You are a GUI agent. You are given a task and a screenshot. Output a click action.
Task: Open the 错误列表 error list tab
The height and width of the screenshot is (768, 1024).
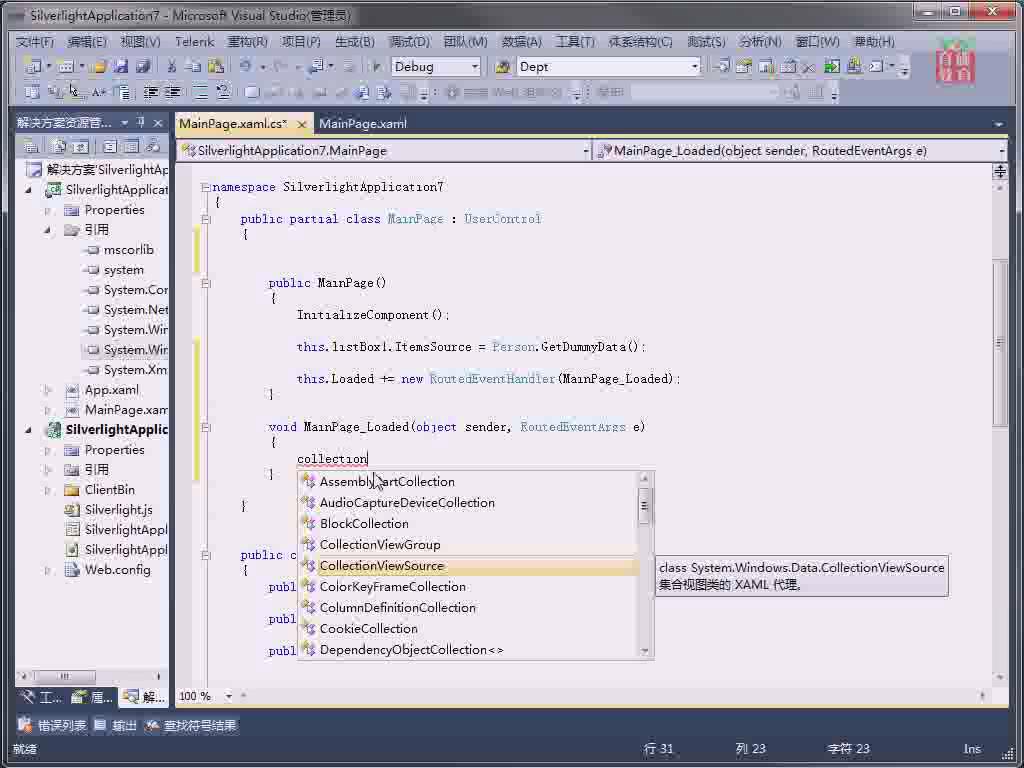pyautogui.click(x=53, y=726)
